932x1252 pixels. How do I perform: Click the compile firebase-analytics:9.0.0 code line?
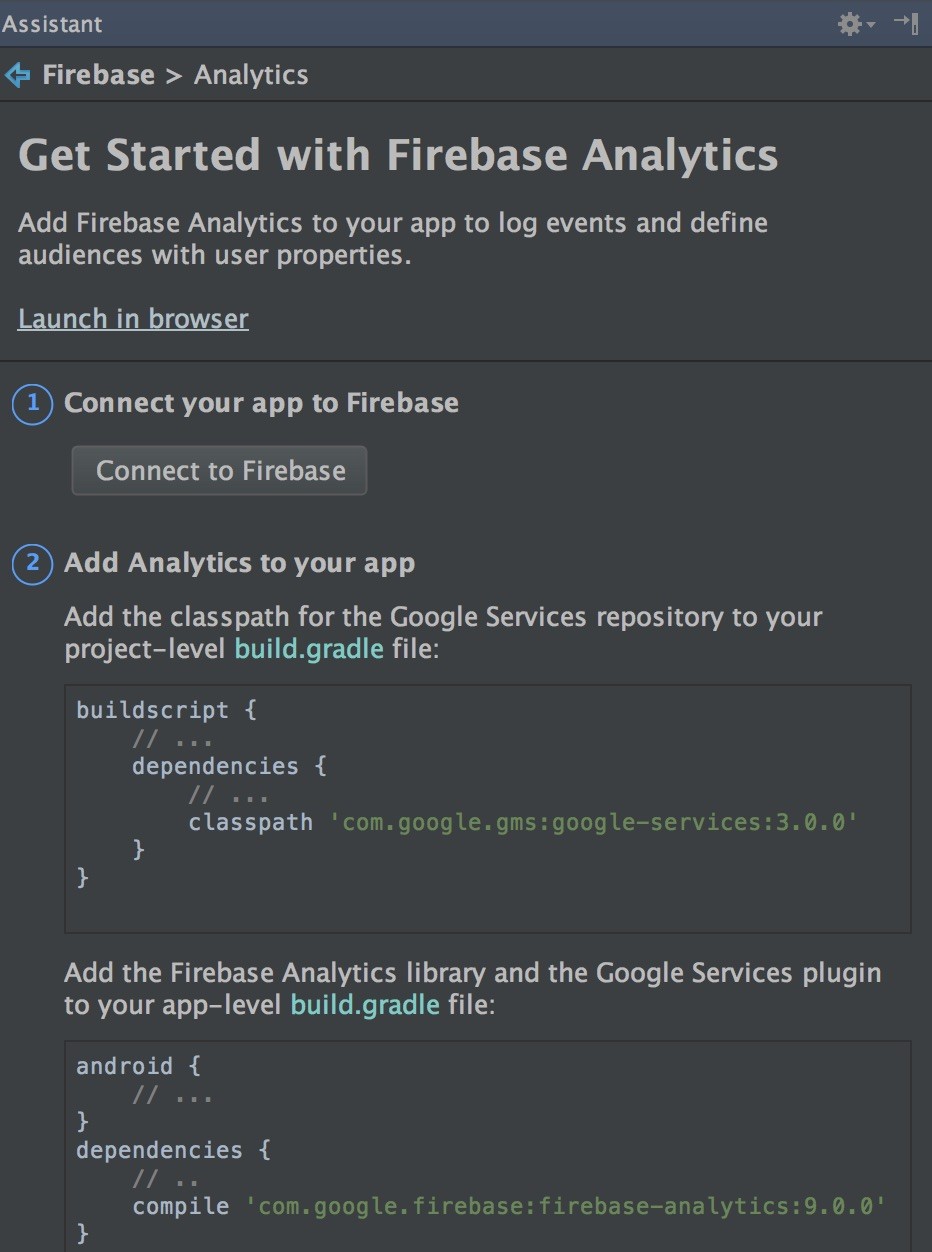509,1206
